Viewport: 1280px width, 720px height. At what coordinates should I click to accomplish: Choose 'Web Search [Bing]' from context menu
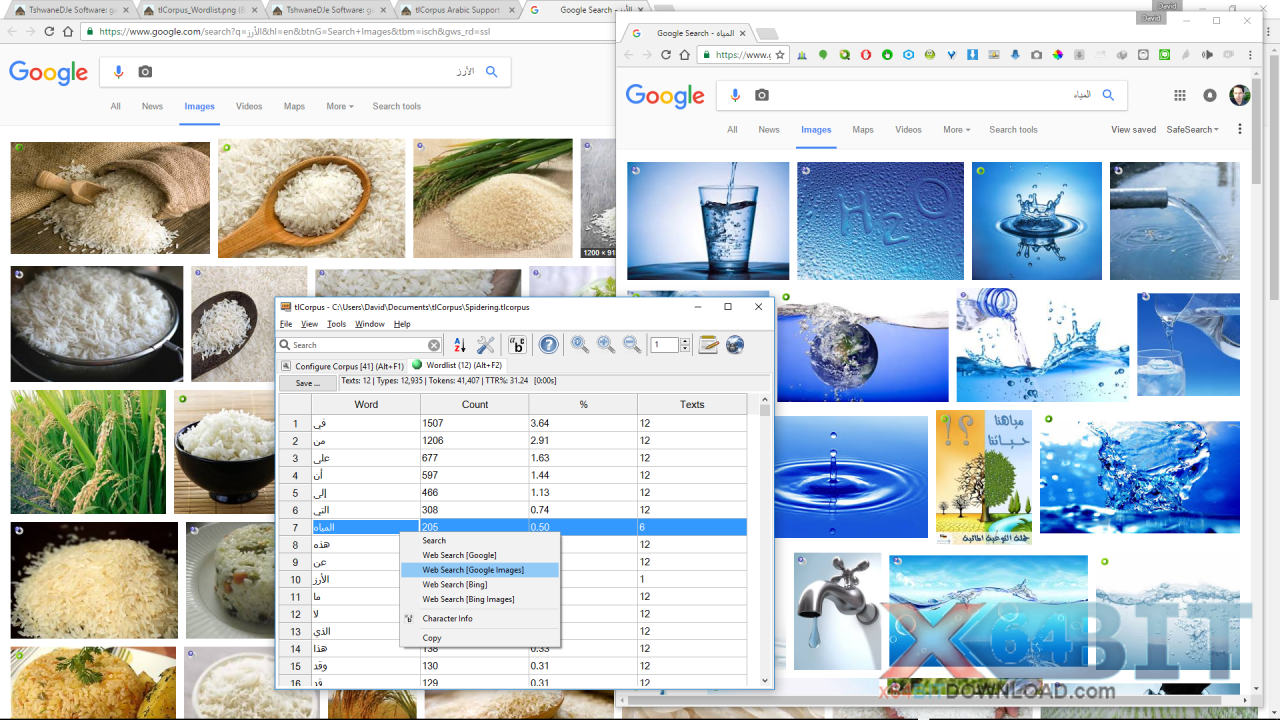[480, 584]
